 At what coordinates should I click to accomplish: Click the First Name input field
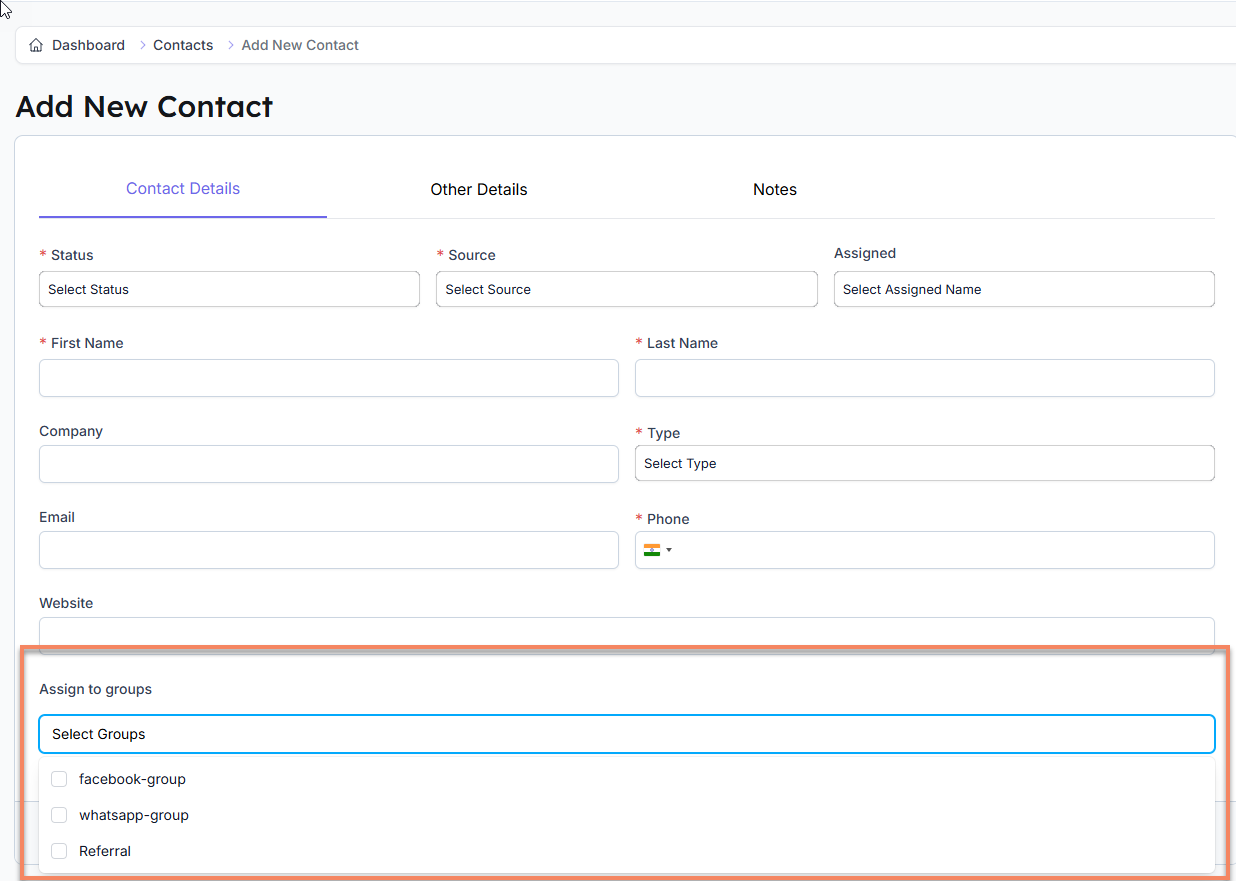tap(328, 378)
